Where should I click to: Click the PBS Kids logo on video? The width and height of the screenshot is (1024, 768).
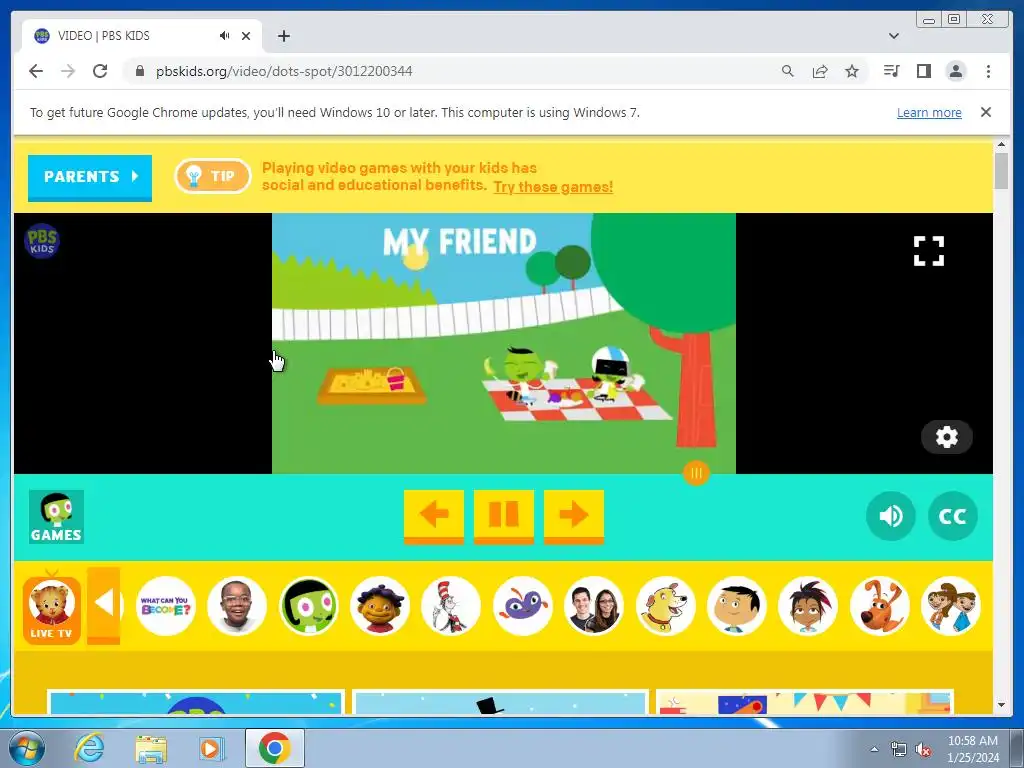tap(42, 241)
